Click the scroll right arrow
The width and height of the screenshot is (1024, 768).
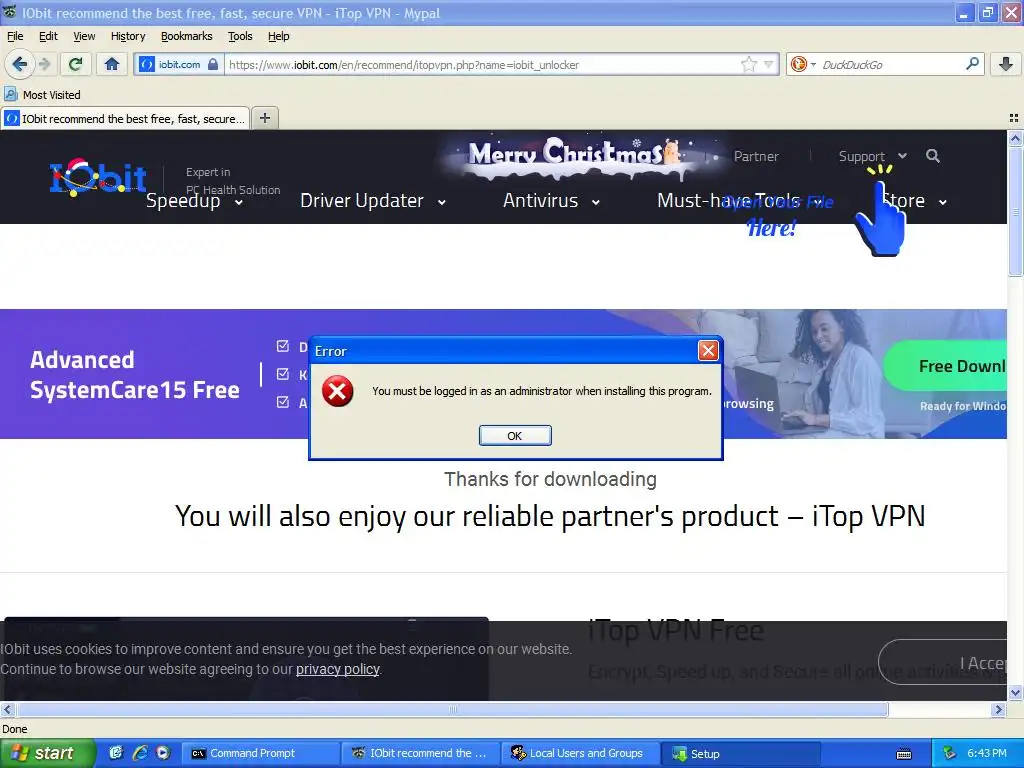(998, 709)
